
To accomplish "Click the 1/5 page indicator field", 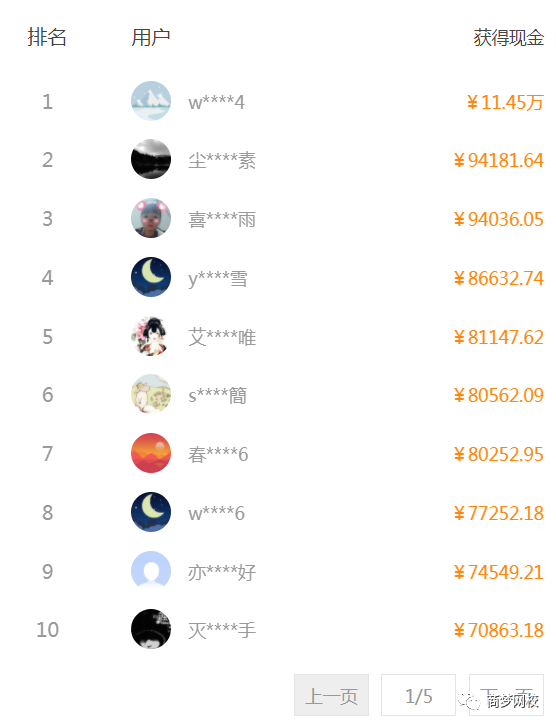I will point(419,695).
